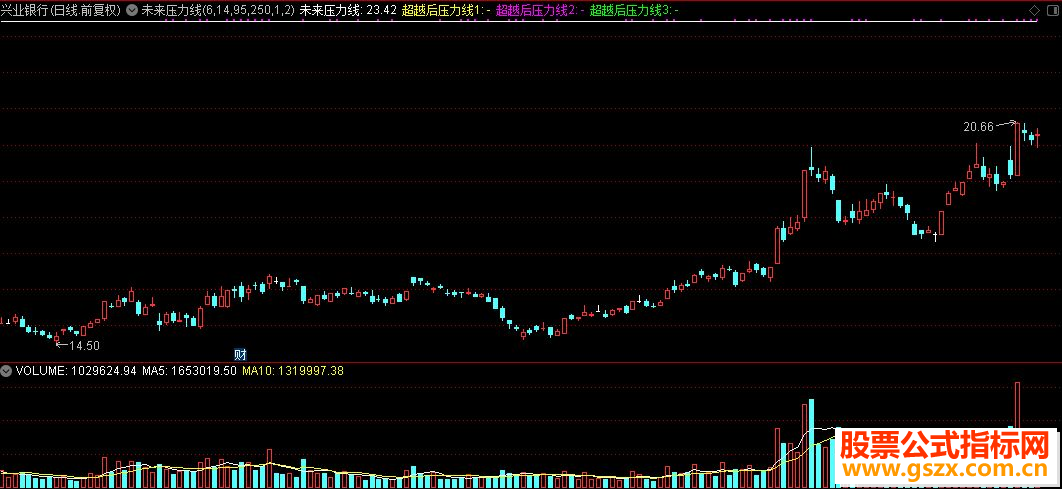Open the dropdown beside 兴业银行(日线.前复权)

tap(131, 11)
